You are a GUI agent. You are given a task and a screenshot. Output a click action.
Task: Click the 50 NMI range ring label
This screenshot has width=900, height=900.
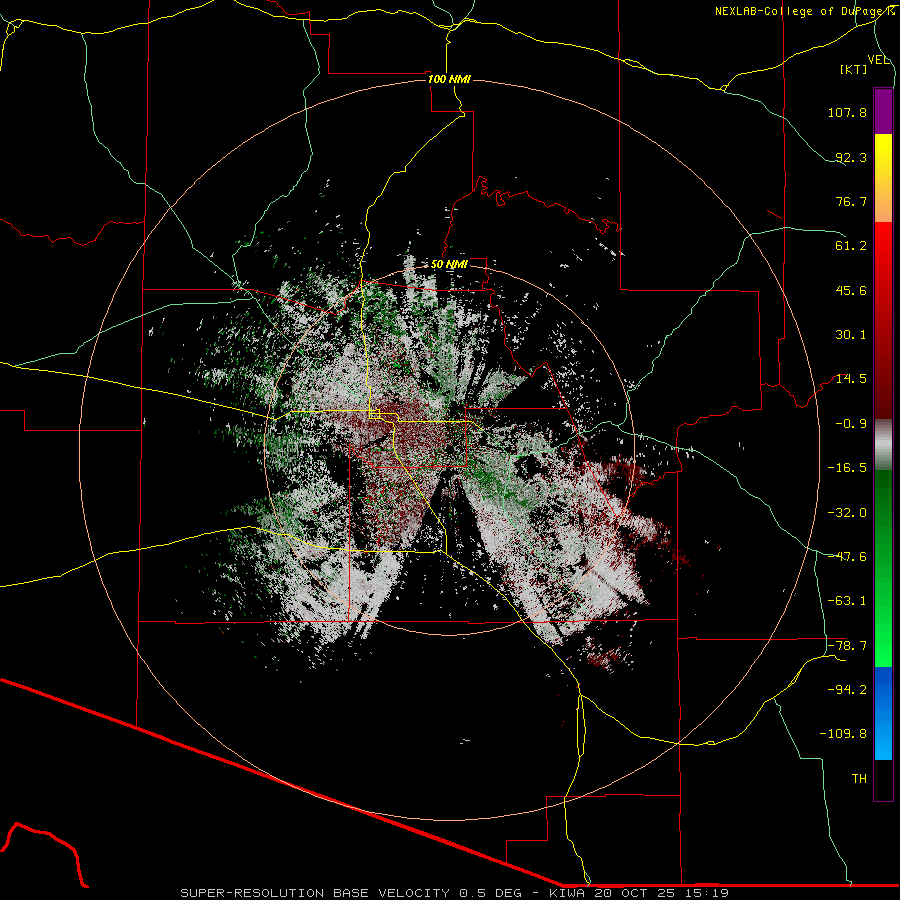[449, 265]
